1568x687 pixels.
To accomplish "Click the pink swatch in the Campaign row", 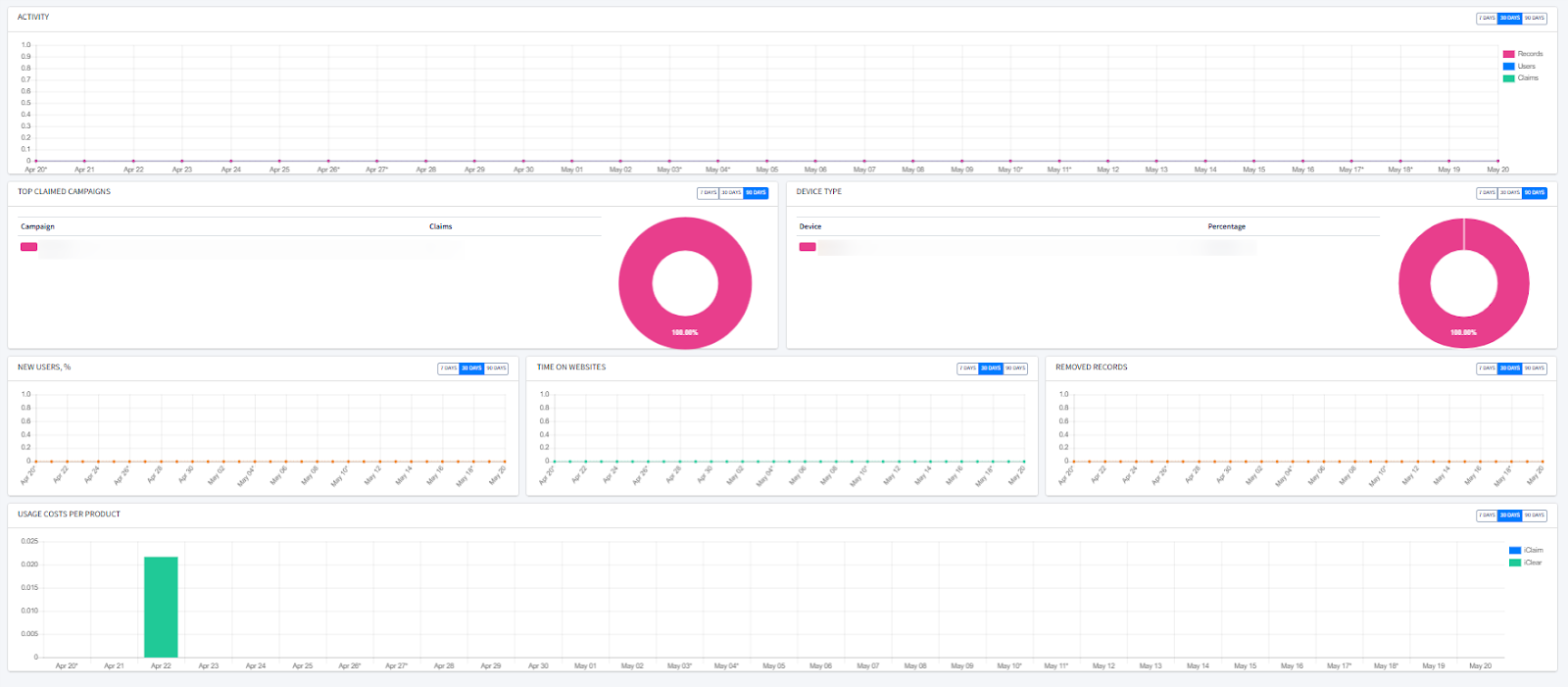I will [x=29, y=247].
